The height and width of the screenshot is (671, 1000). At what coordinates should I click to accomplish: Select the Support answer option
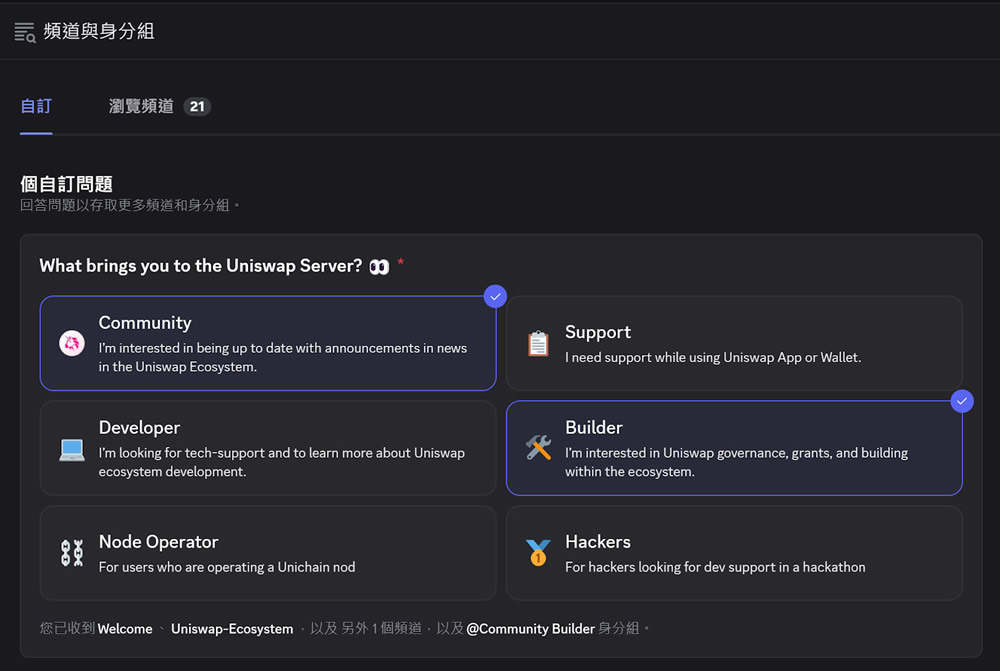tap(735, 343)
